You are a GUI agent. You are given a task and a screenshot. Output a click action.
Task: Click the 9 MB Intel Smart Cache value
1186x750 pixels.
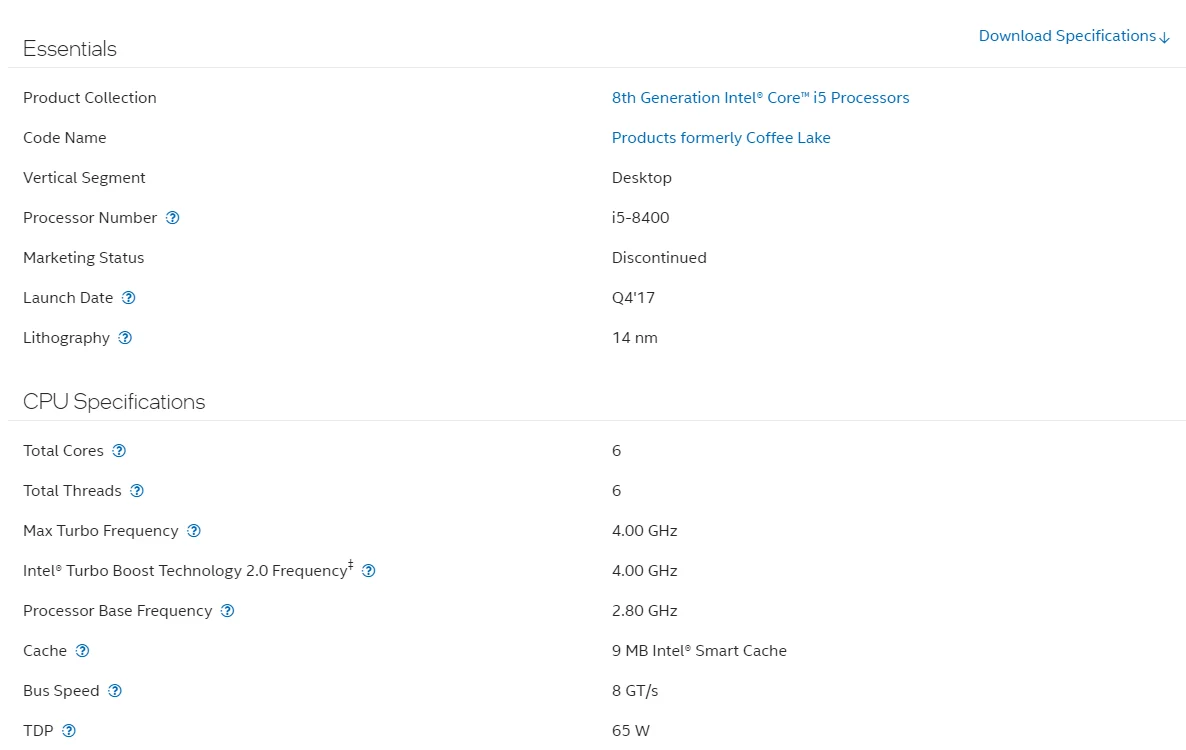tap(699, 651)
